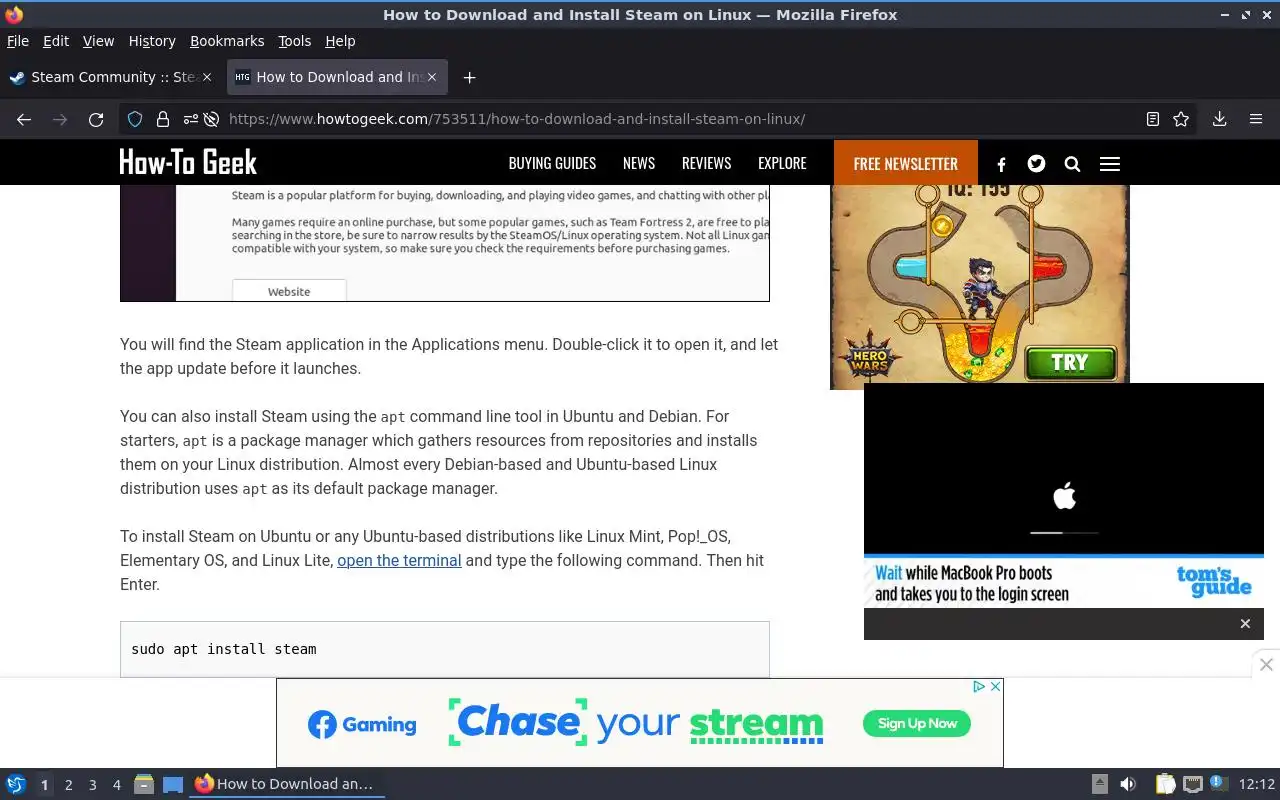The width and height of the screenshot is (1280, 800).
Task: Open the Reviews navigation link
Action: pos(707,163)
